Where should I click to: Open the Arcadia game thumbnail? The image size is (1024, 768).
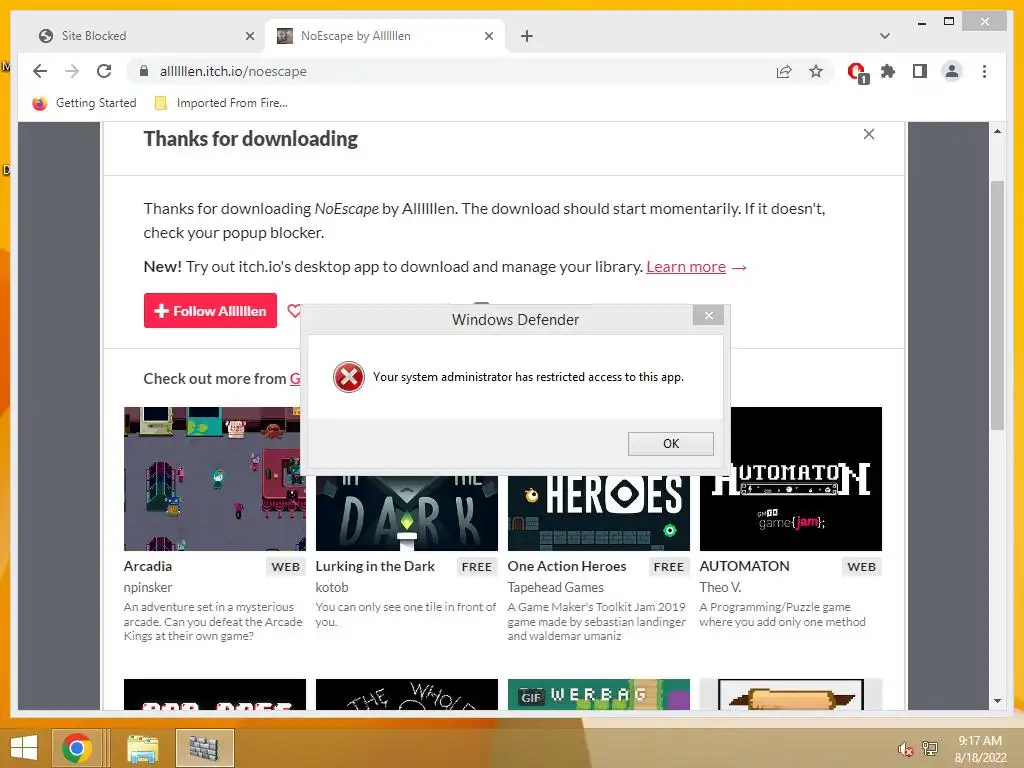[215, 479]
